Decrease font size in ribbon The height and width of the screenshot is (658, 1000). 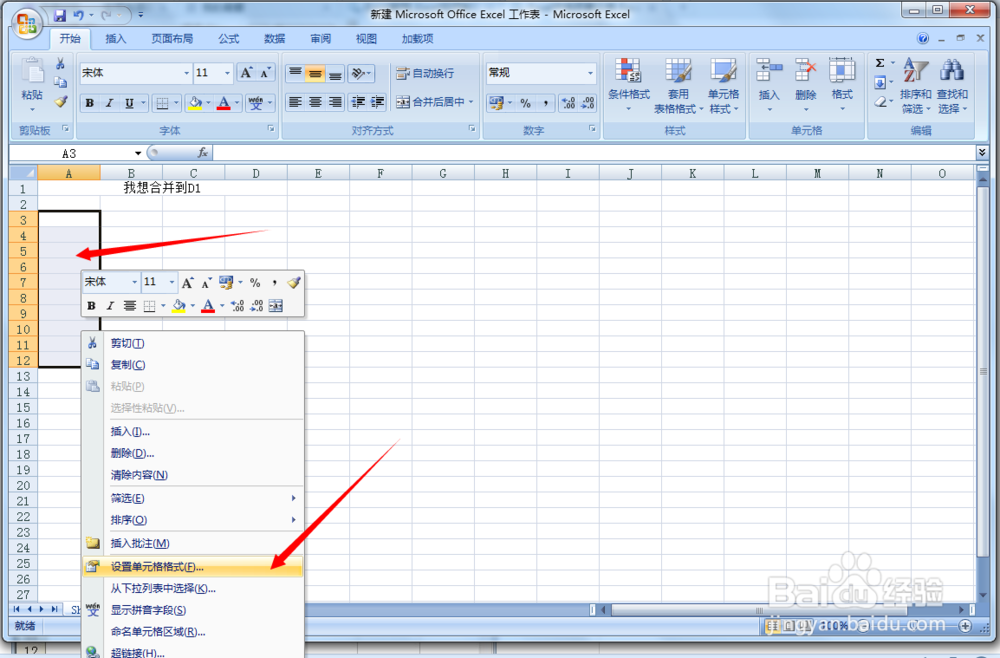click(265, 73)
